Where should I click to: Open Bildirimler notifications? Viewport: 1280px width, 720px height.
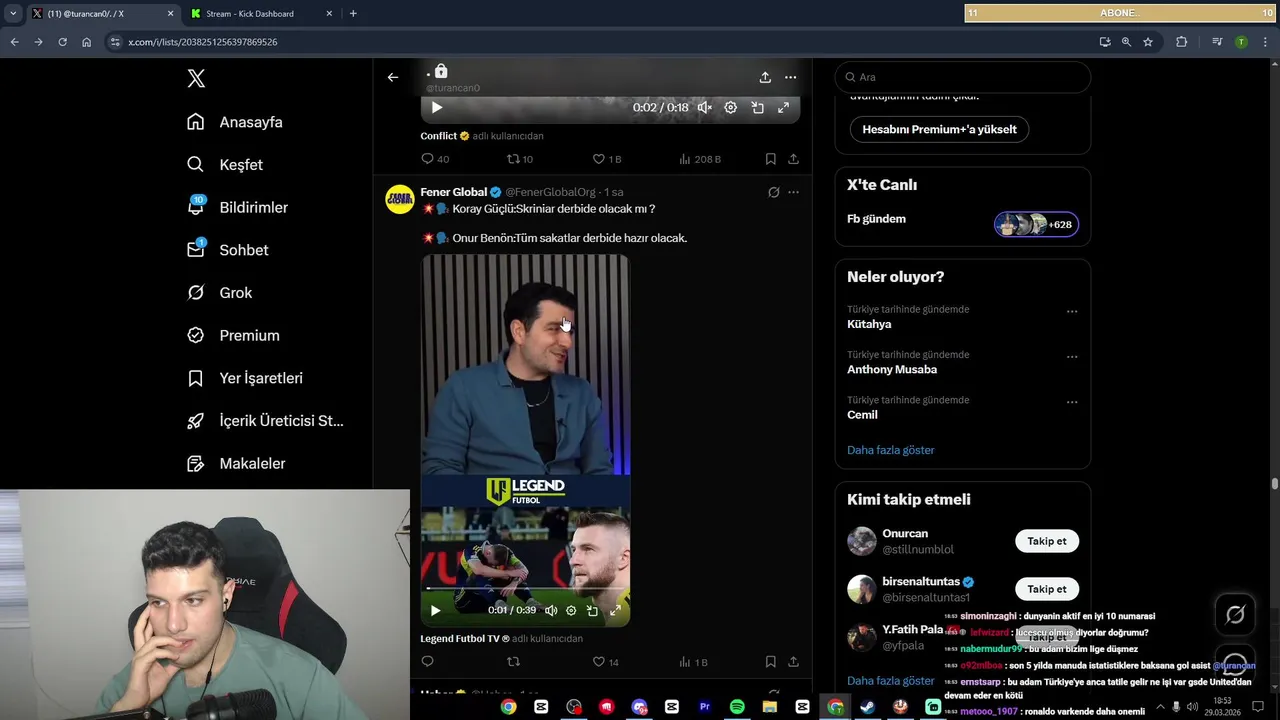coord(237,207)
